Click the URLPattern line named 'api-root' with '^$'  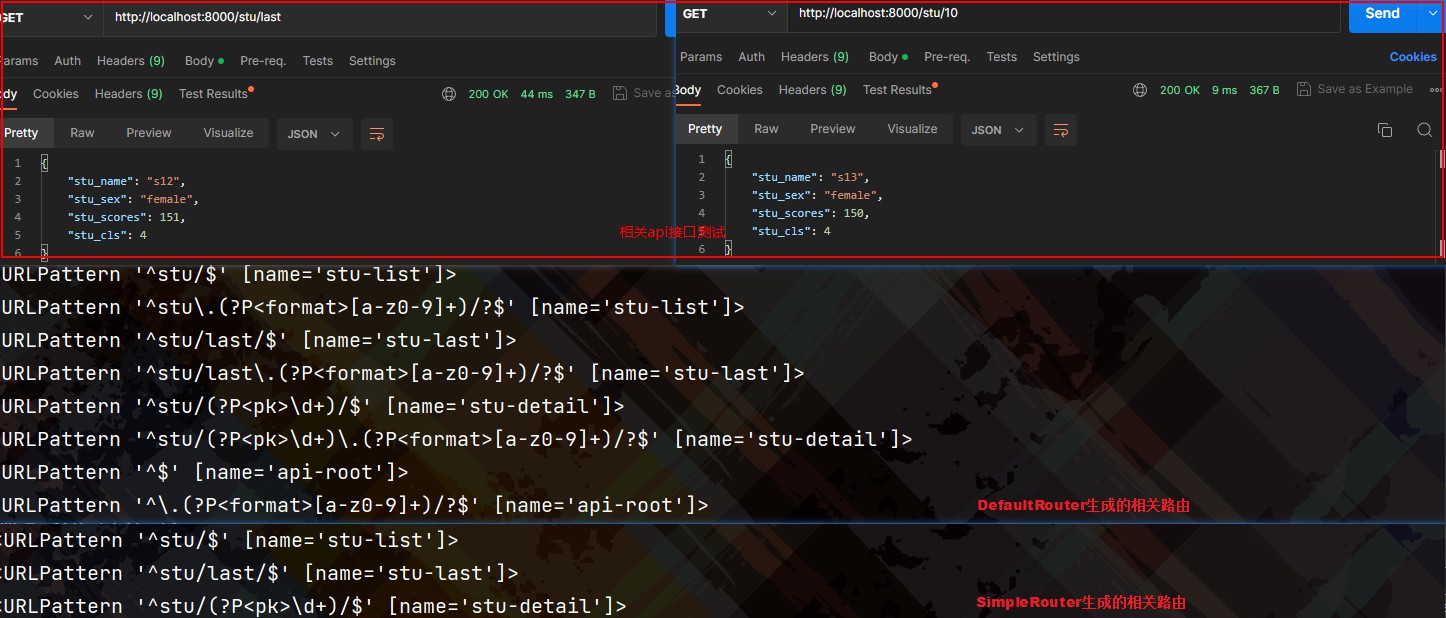pyautogui.click(x=205, y=472)
